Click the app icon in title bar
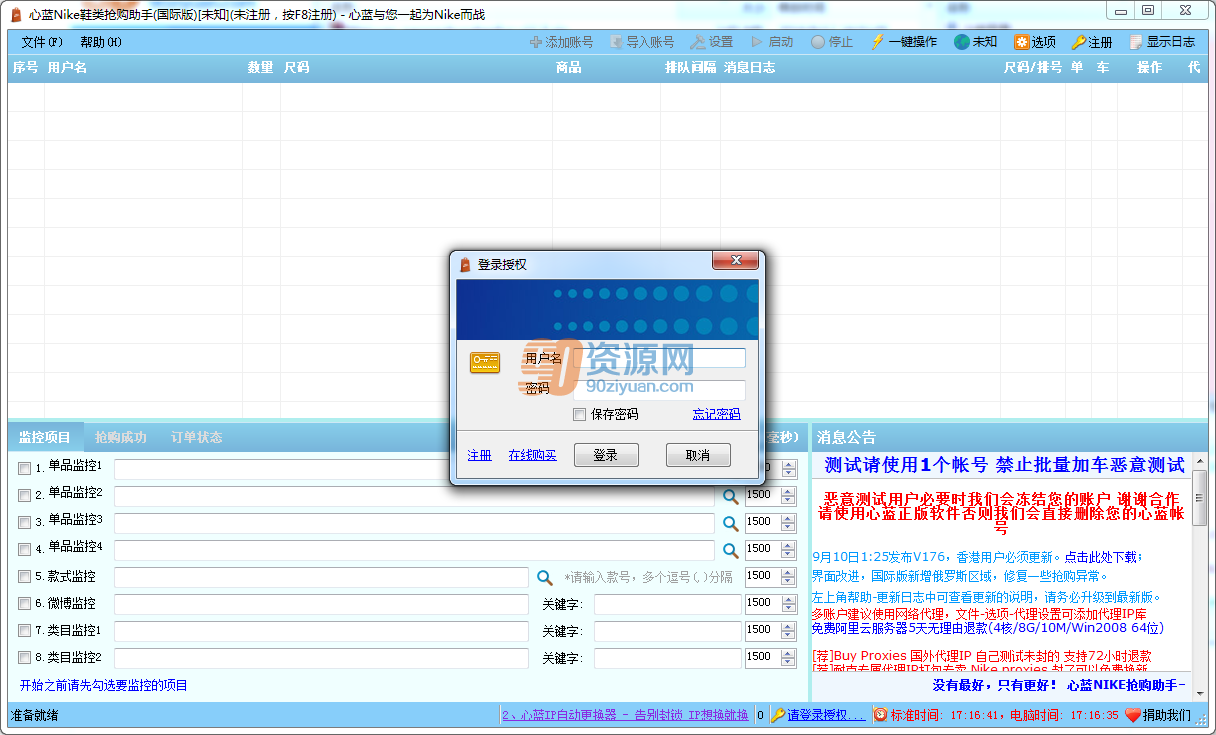 (x=16, y=13)
